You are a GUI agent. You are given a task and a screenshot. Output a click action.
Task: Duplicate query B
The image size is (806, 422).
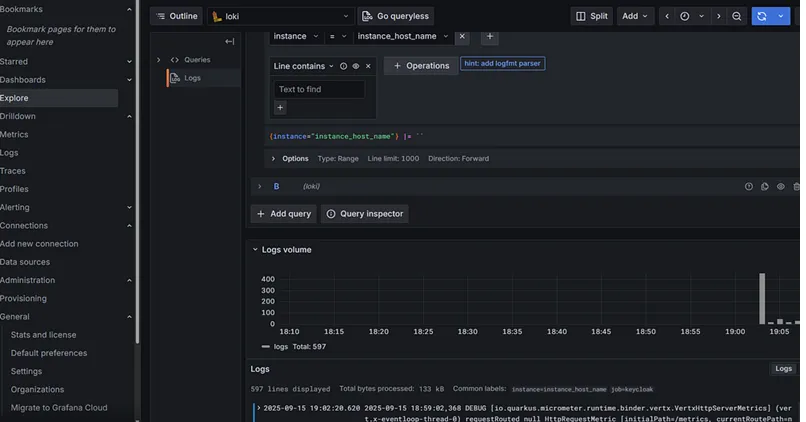pos(765,187)
